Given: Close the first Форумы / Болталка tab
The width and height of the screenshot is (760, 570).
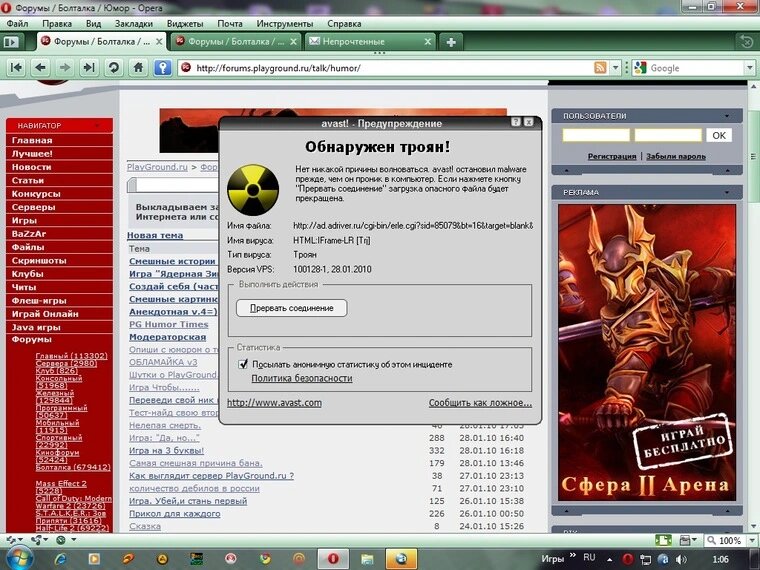Looking at the screenshot, I should coord(159,42).
